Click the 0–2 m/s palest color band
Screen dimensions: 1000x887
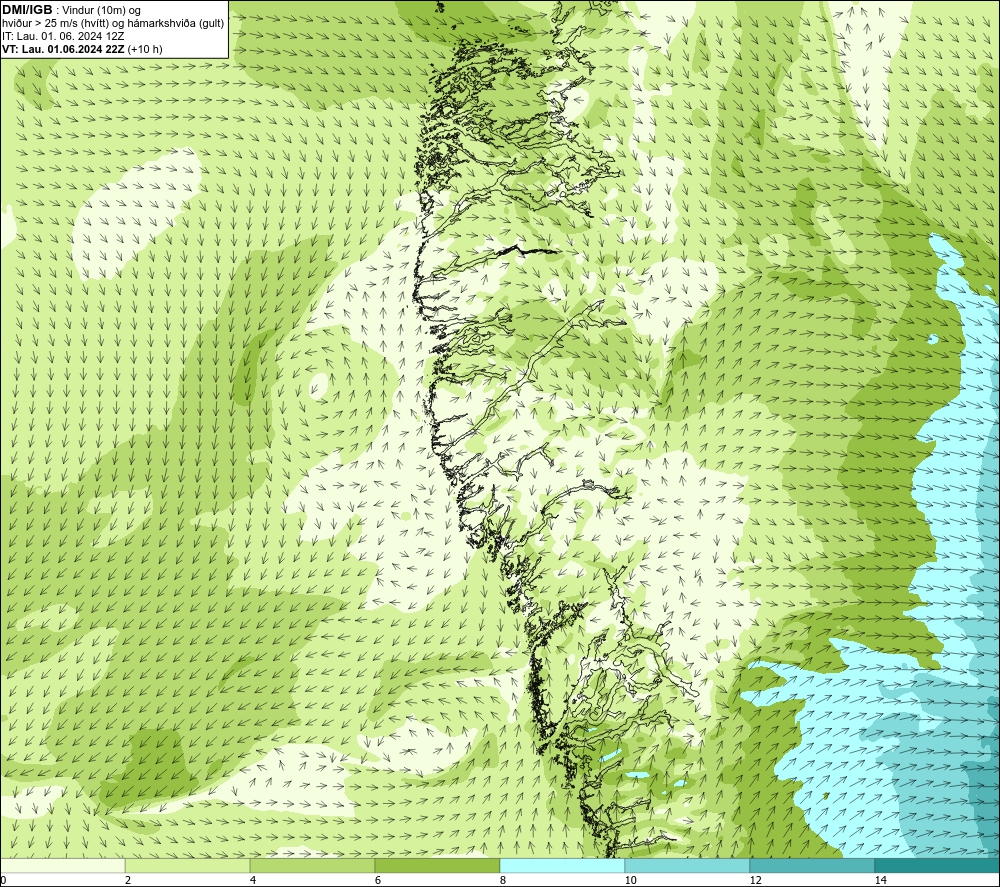coord(62,865)
